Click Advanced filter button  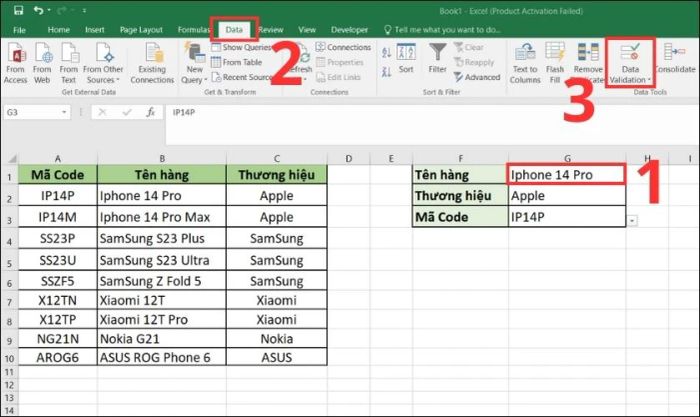point(477,77)
